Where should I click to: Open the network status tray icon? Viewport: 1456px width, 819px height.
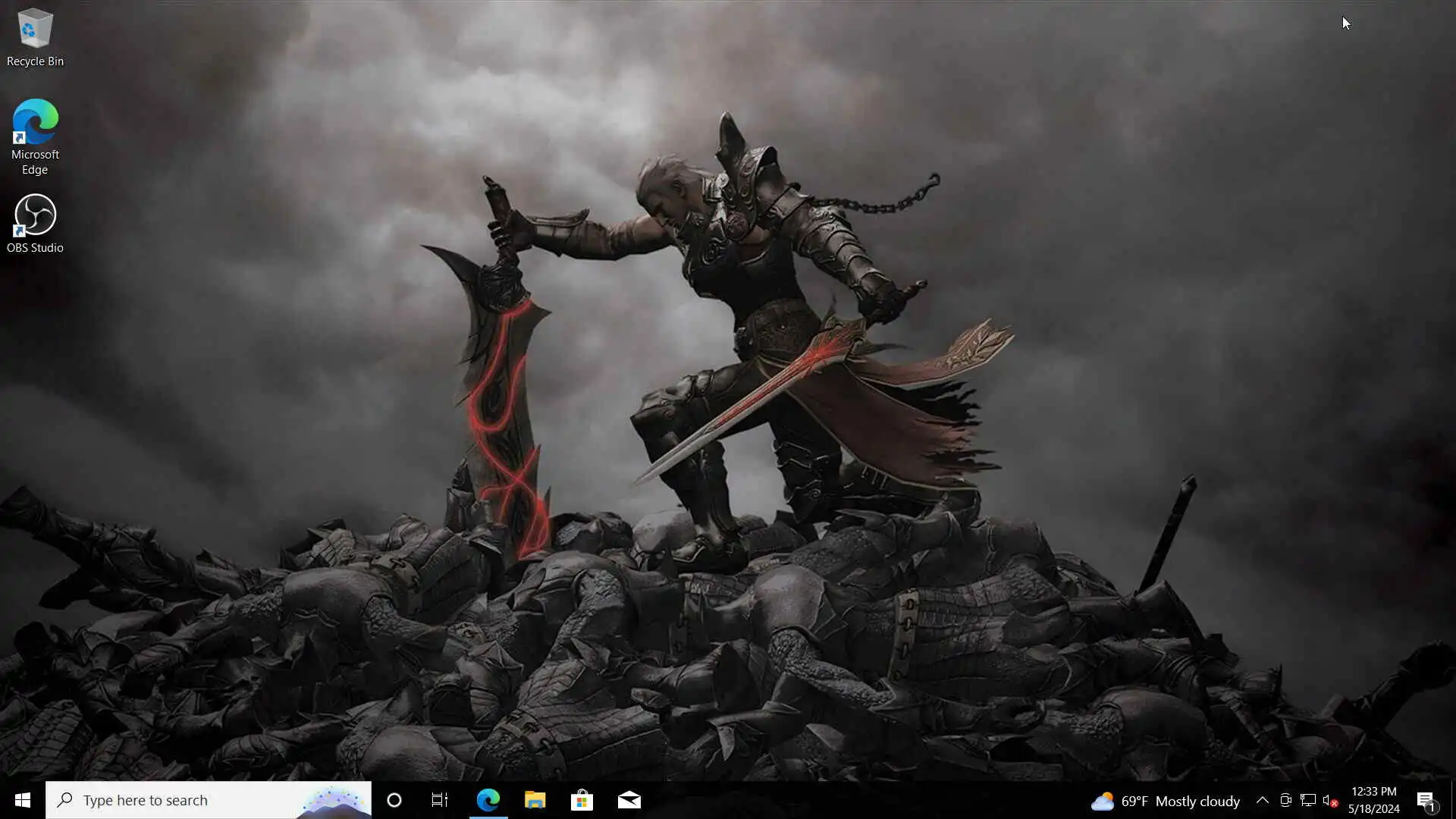(x=1307, y=800)
